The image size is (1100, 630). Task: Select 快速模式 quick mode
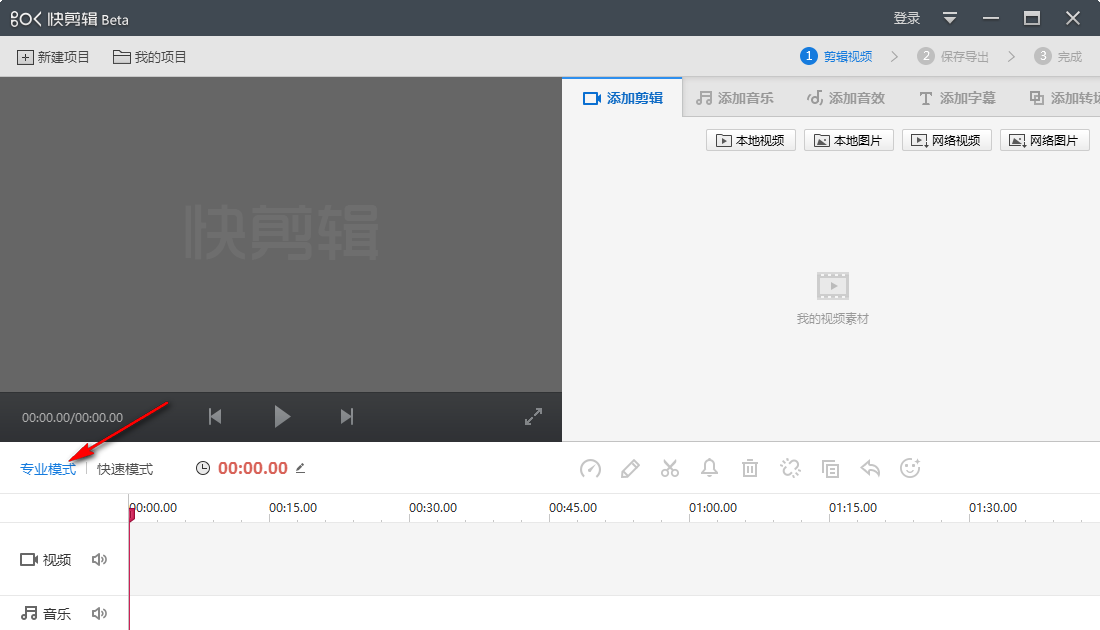click(x=125, y=469)
